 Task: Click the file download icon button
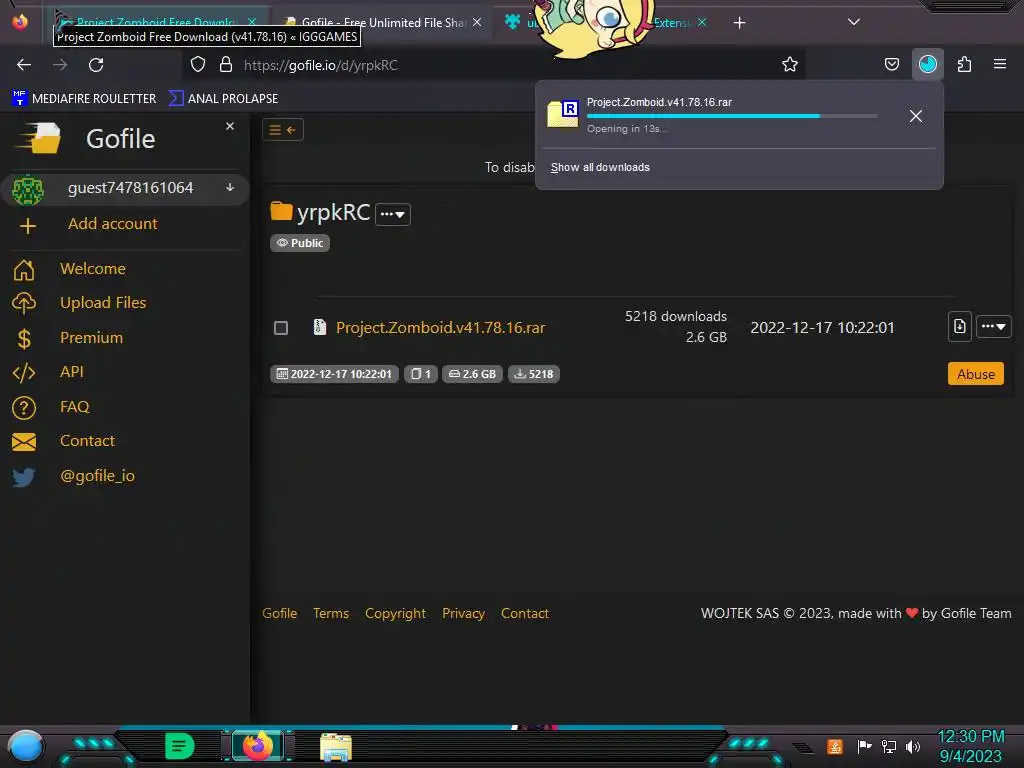(x=959, y=327)
